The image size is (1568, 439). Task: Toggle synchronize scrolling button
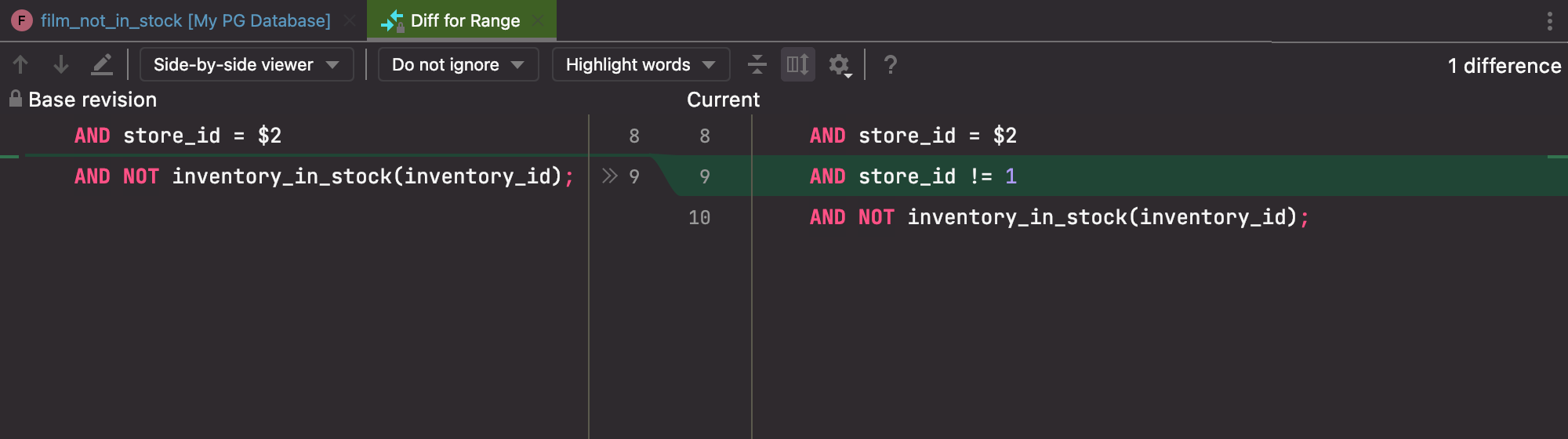[x=797, y=64]
